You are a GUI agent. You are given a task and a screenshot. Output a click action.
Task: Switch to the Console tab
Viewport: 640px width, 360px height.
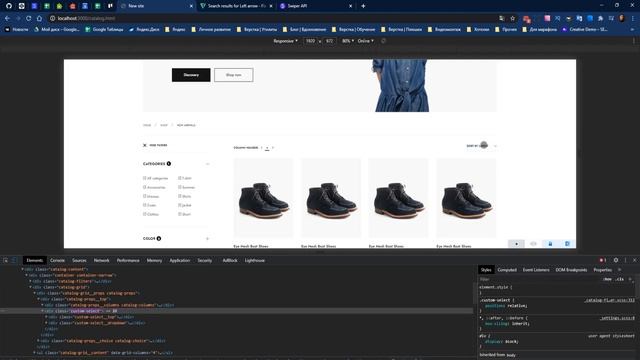pyautogui.click(x=57, y=260)
